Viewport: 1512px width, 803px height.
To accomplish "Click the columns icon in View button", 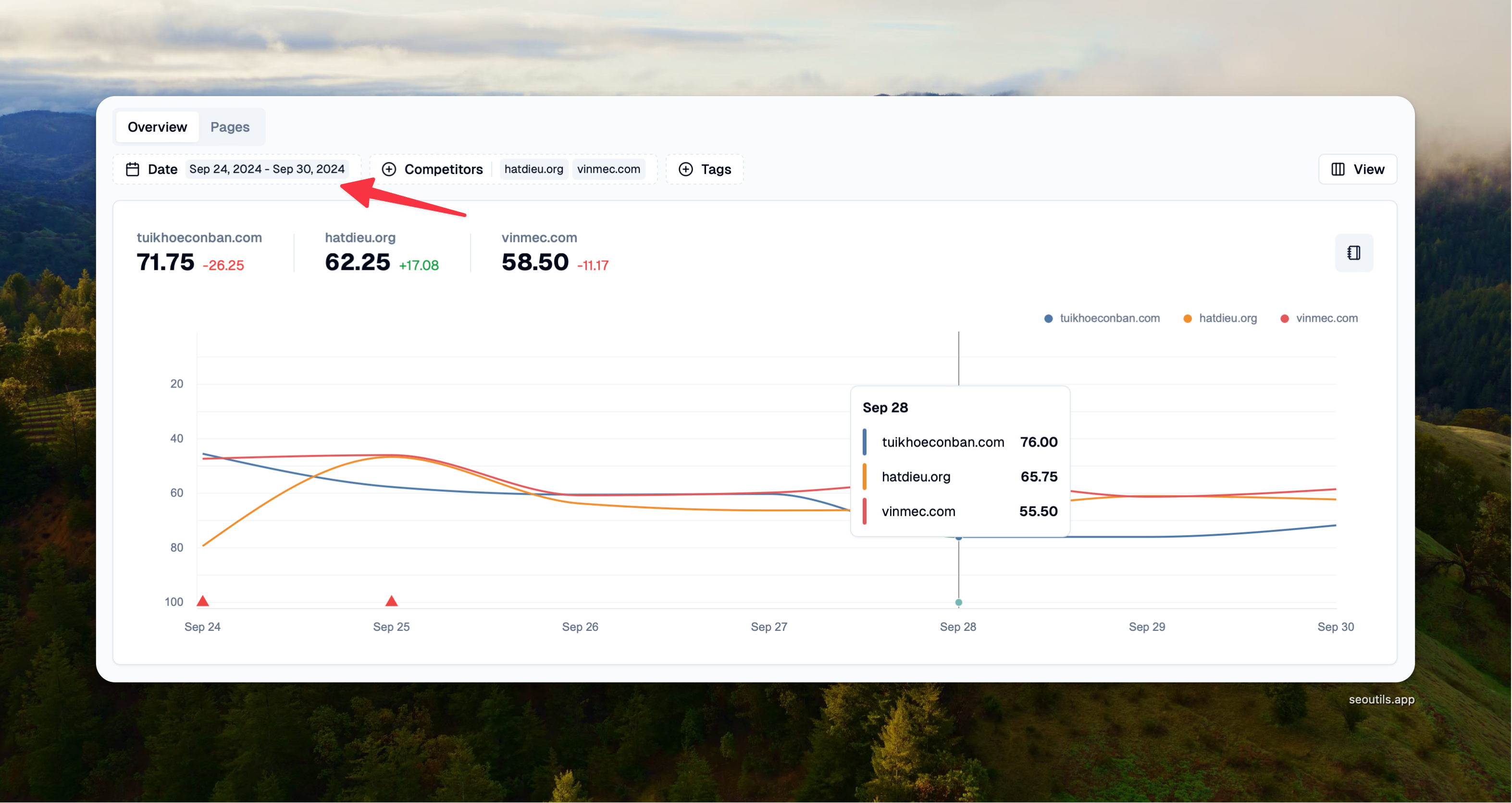I will click(x=1338, y=169).
